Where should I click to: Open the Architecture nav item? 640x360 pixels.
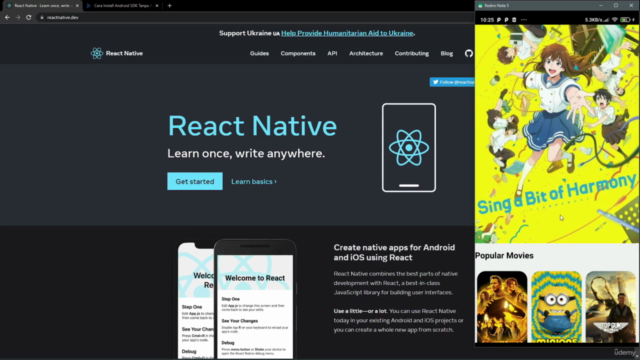point(366,53)
